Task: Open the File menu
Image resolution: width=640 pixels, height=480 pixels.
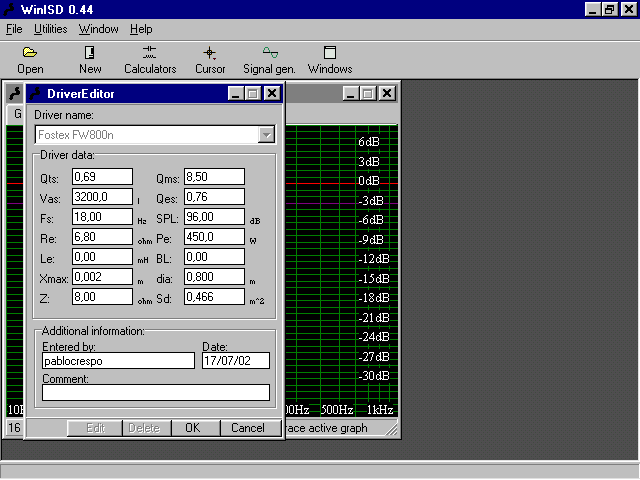Action: tap(14, 29)
